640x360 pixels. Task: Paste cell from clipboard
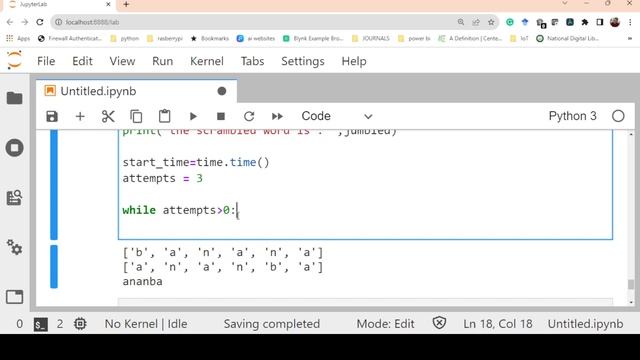164,116
